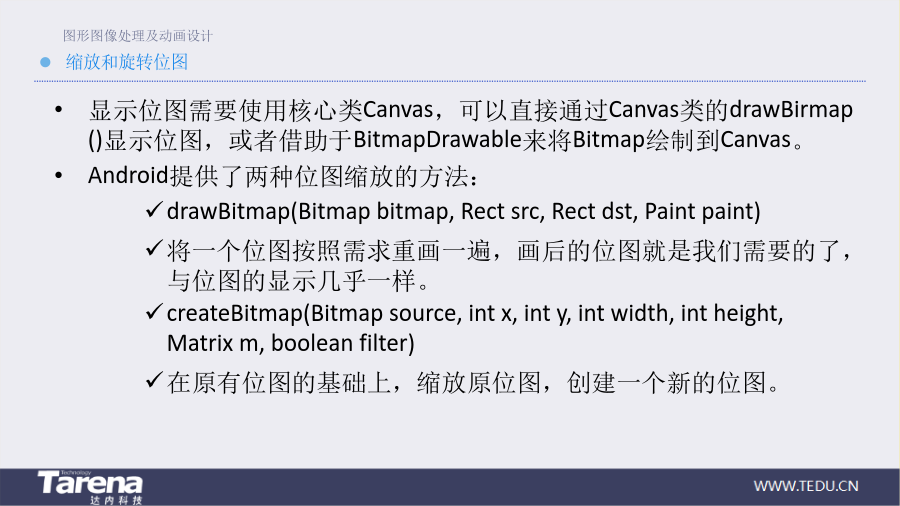Click the dotted divider line under heading
This screenshot has height=506, width=900.
[449, 81]
